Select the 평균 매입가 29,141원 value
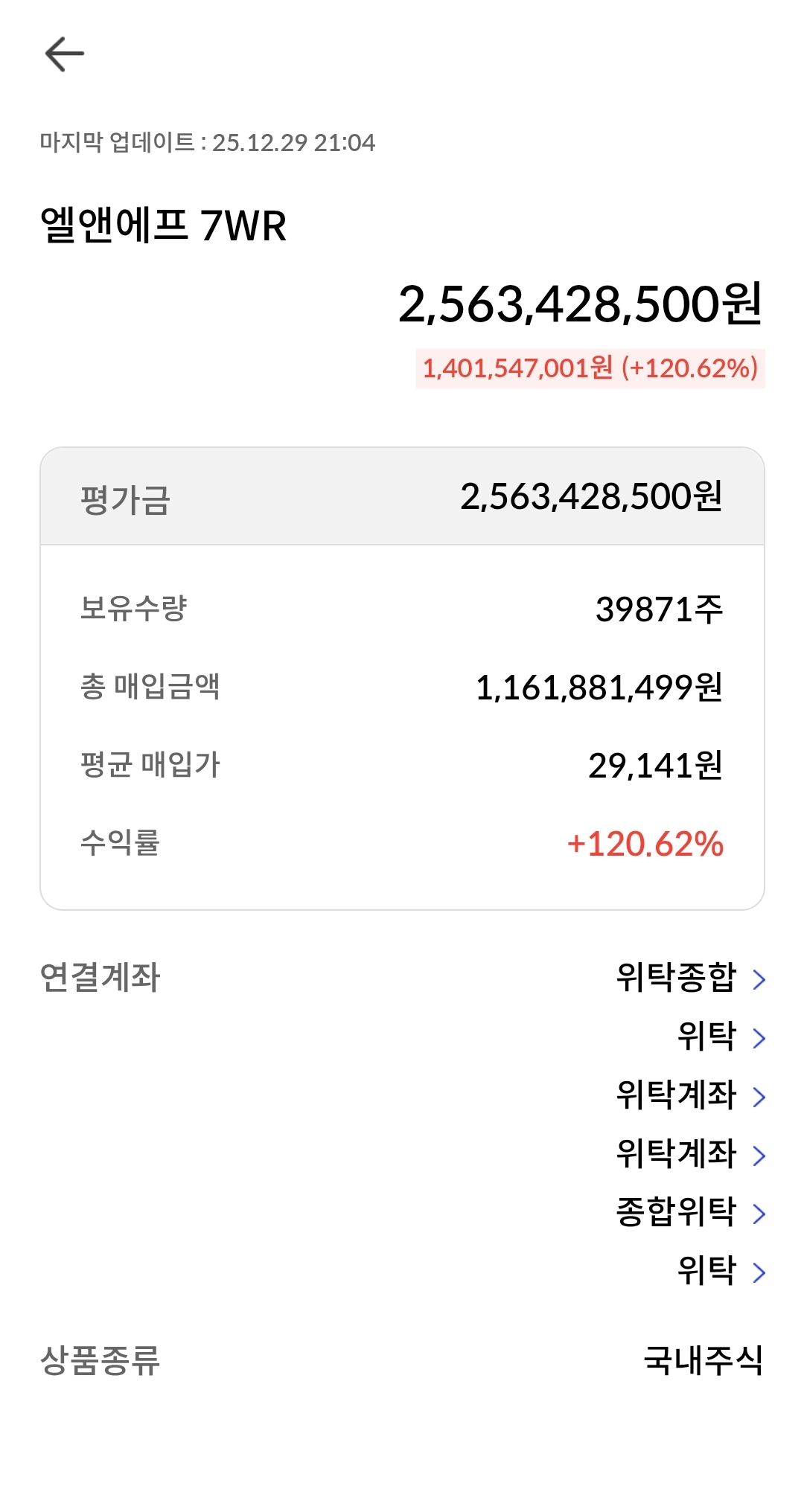Screen dimensions: 804x1512 coord(655,765)
